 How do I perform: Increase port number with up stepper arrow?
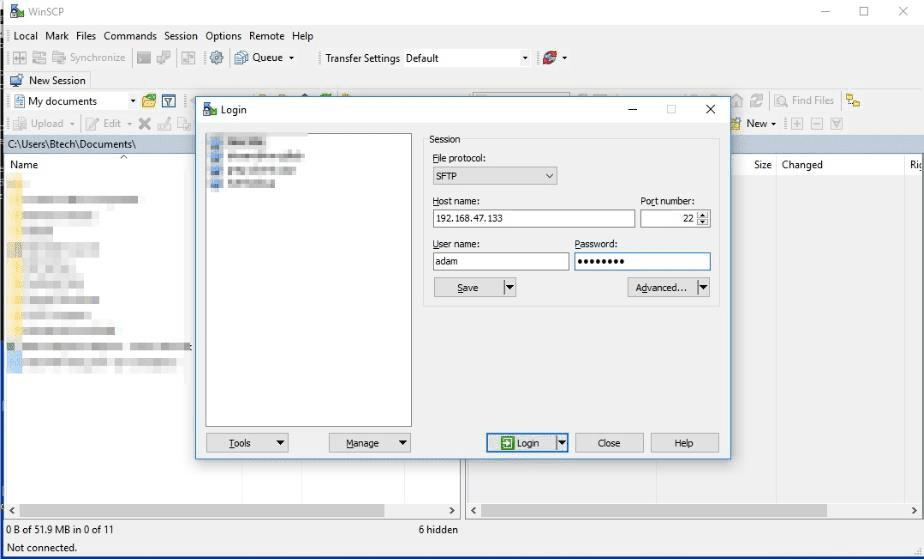702,214
